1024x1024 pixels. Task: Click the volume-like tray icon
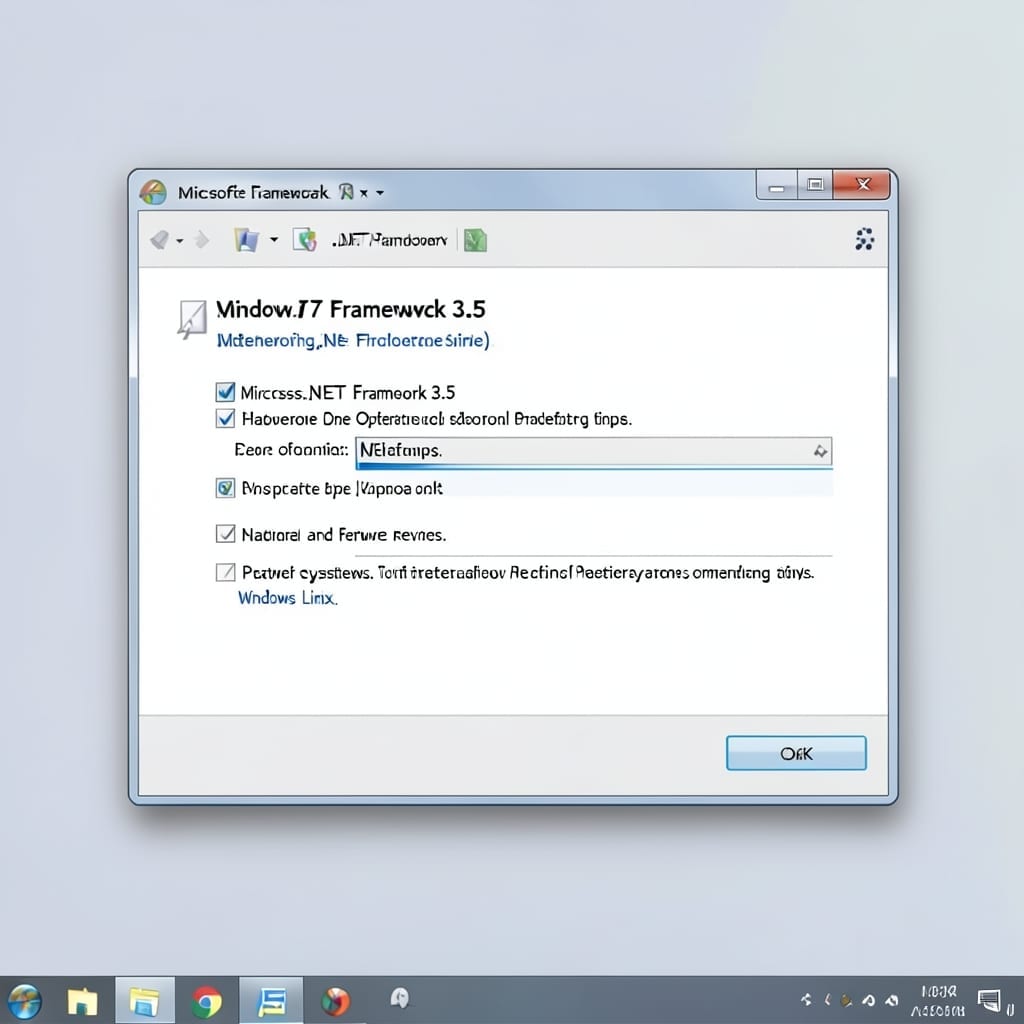coord(891,1000)
